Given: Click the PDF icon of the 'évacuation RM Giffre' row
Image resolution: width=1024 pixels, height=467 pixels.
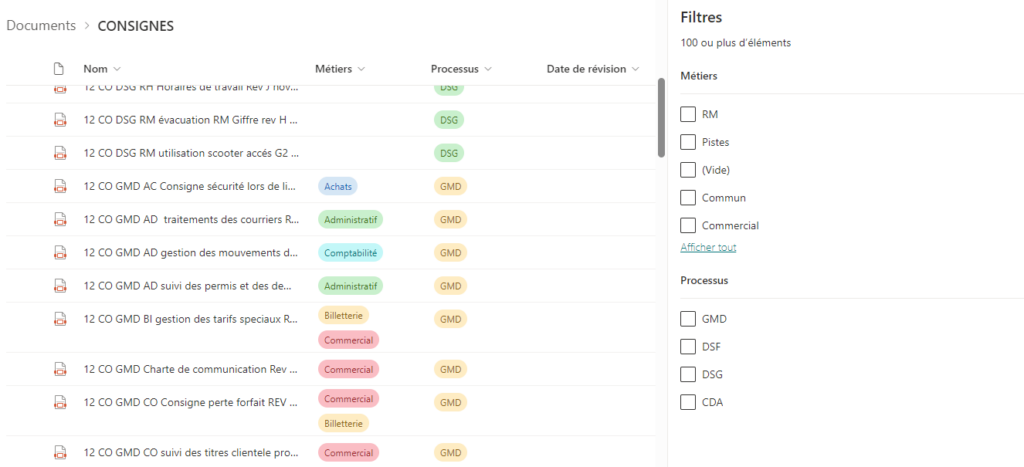Looking at the screenshot, I should [x=60, y=120].
